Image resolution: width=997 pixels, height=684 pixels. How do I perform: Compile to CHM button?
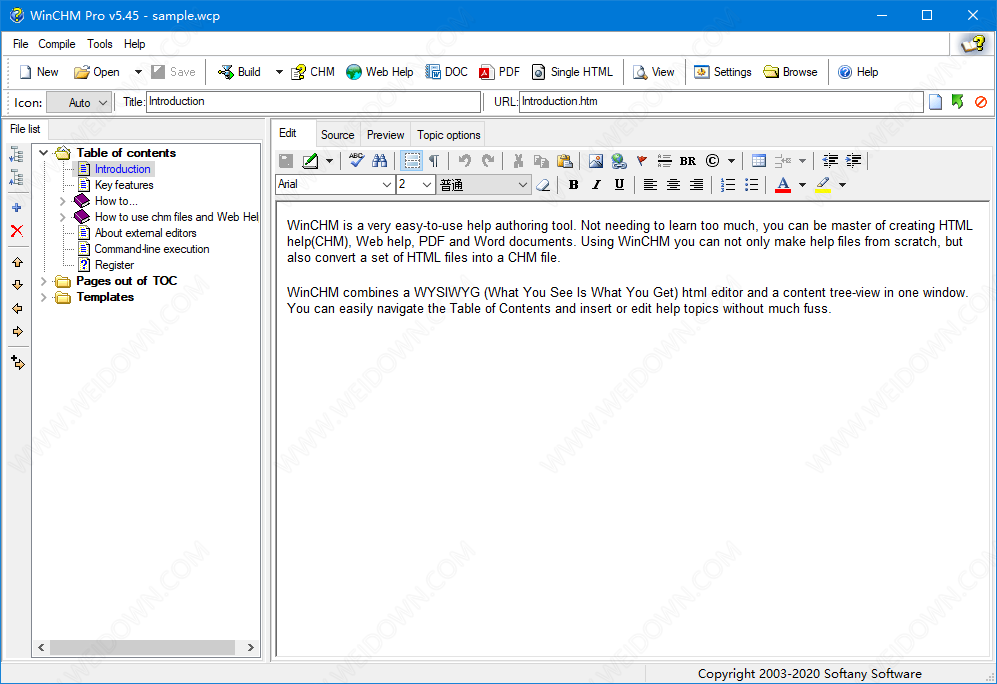(313, 72)
